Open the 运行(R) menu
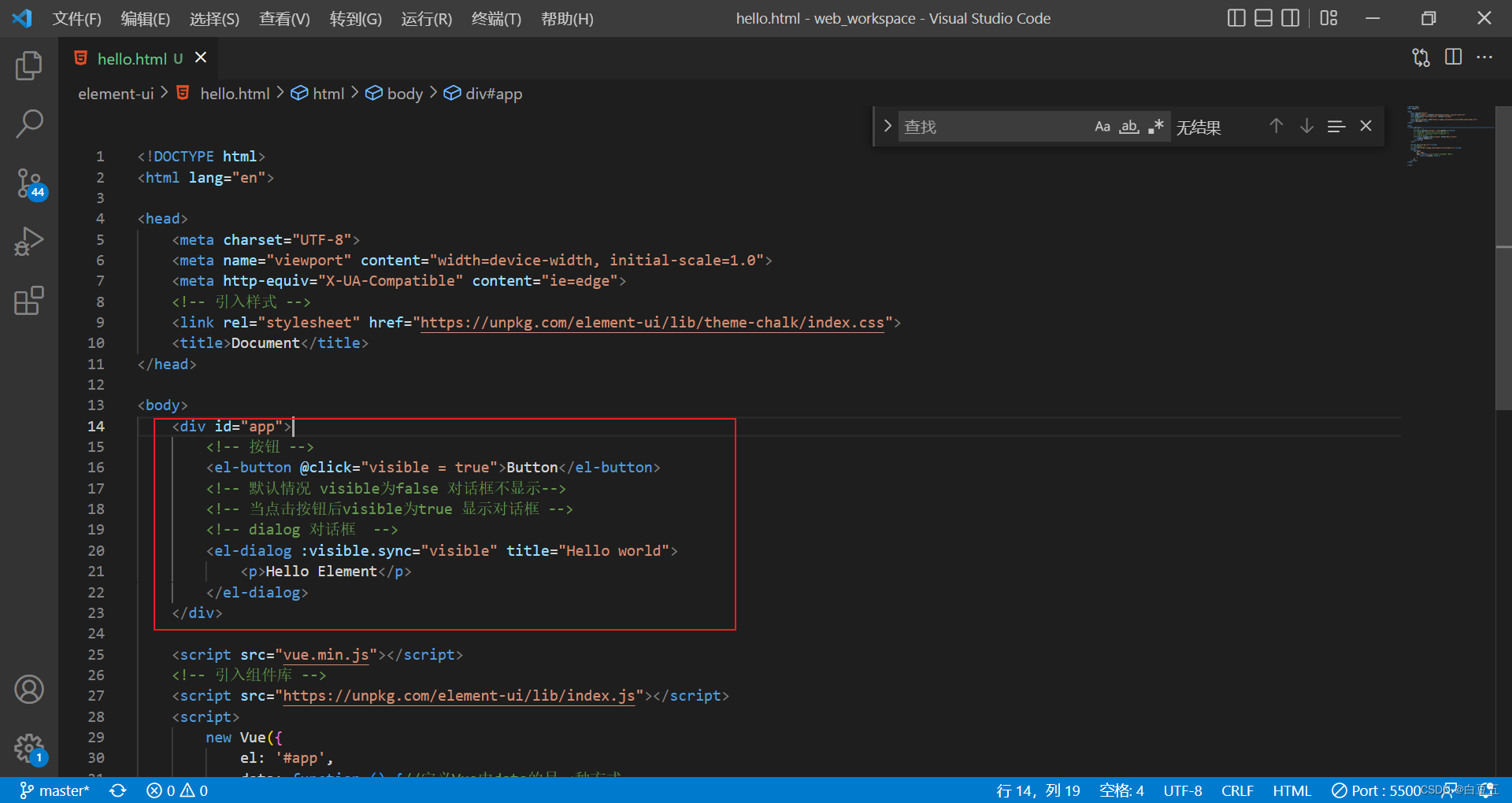Viewport: 1512px width, 803px height. pyautogui.click(x=427, y=18)
